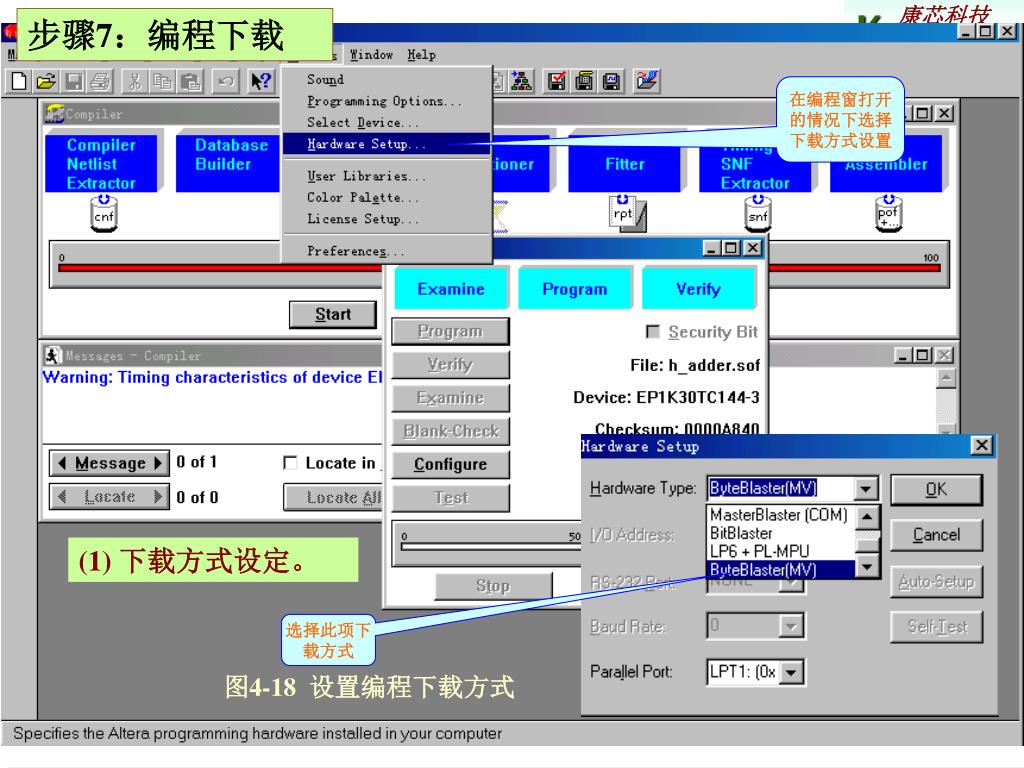Click the list's scroll down arrow
This screenshot has height=768, width=1024.
[x=867, y=566]
